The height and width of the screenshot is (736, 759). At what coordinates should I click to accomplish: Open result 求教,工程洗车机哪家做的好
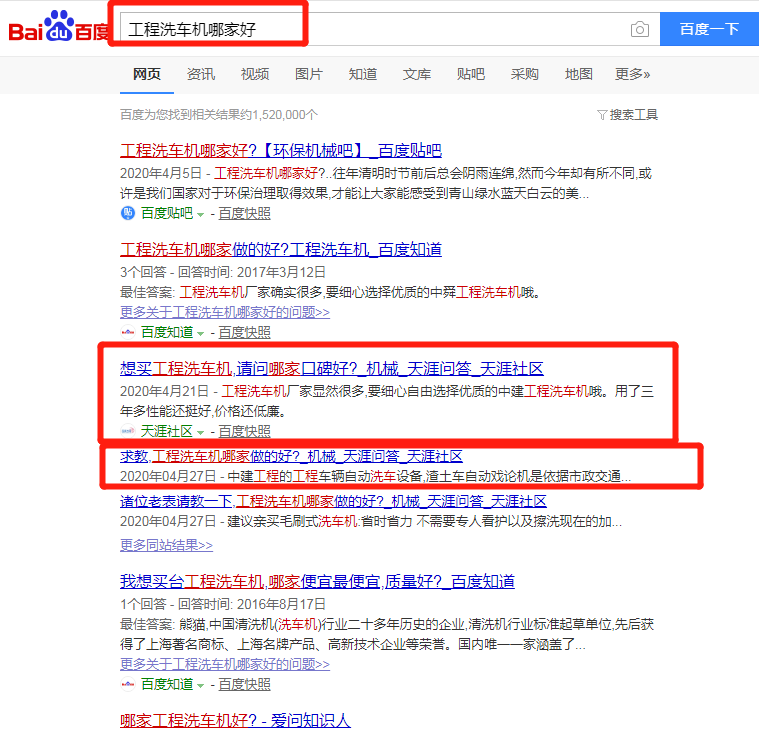tap(291, 456)
